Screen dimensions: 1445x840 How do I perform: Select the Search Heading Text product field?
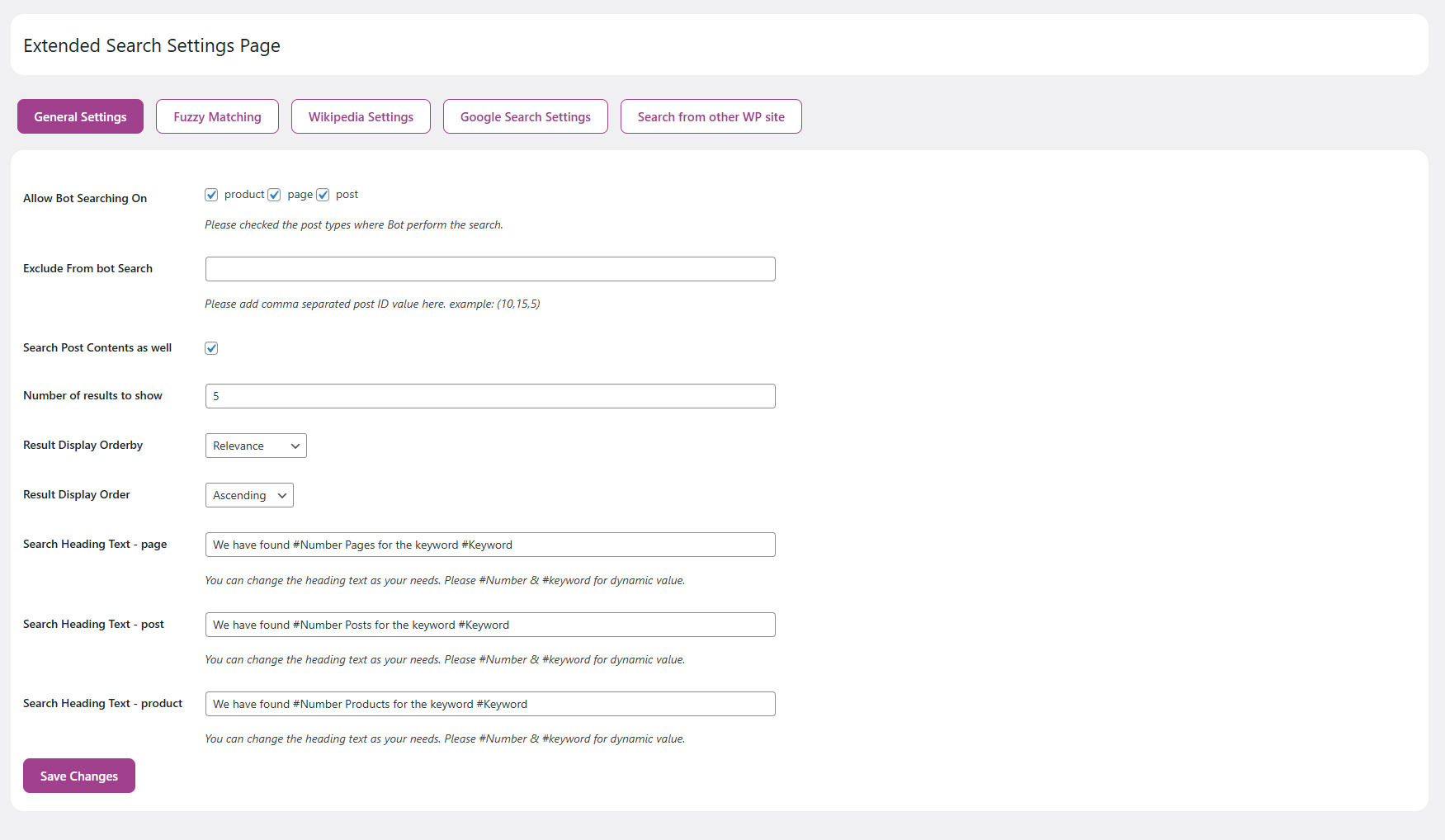490,704
